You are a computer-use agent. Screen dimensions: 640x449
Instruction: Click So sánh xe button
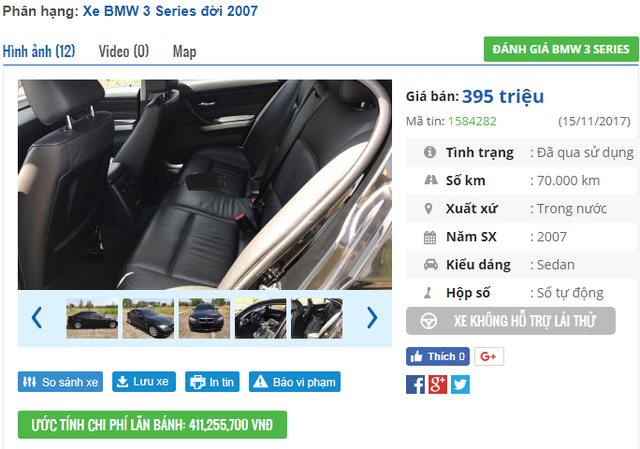click(x=60, y=382)
